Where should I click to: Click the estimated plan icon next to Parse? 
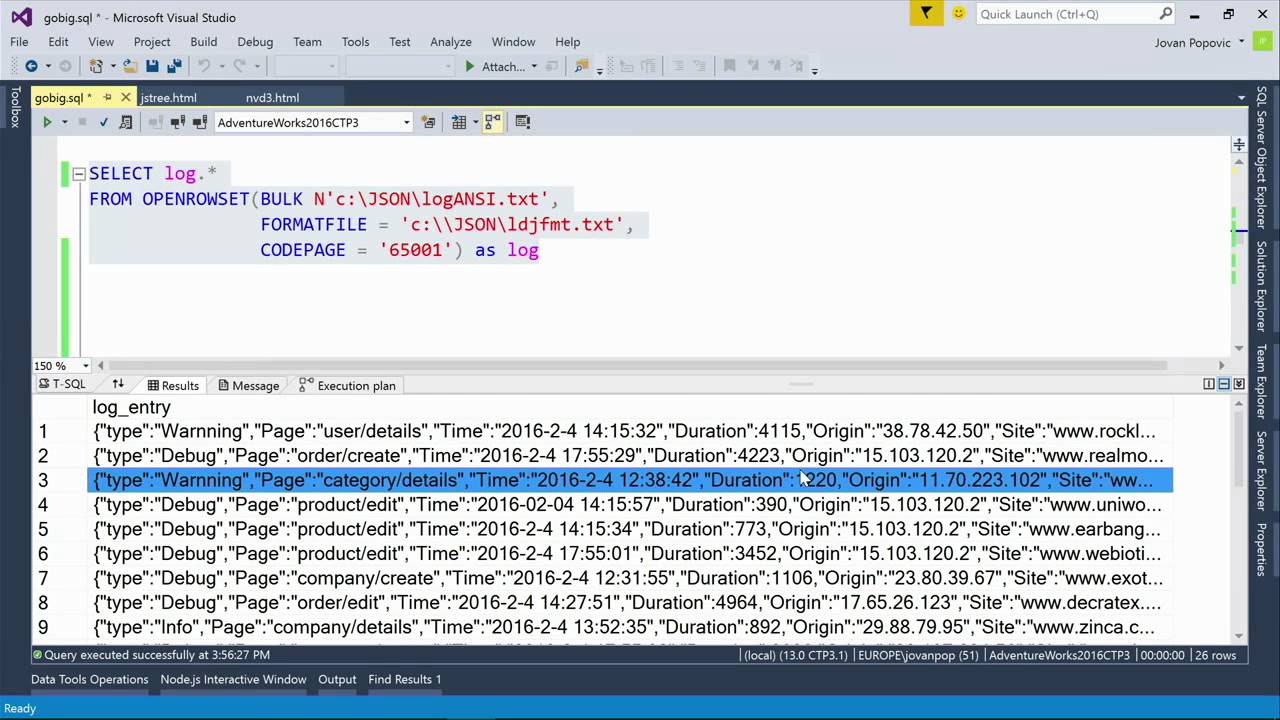click(125, 122)
